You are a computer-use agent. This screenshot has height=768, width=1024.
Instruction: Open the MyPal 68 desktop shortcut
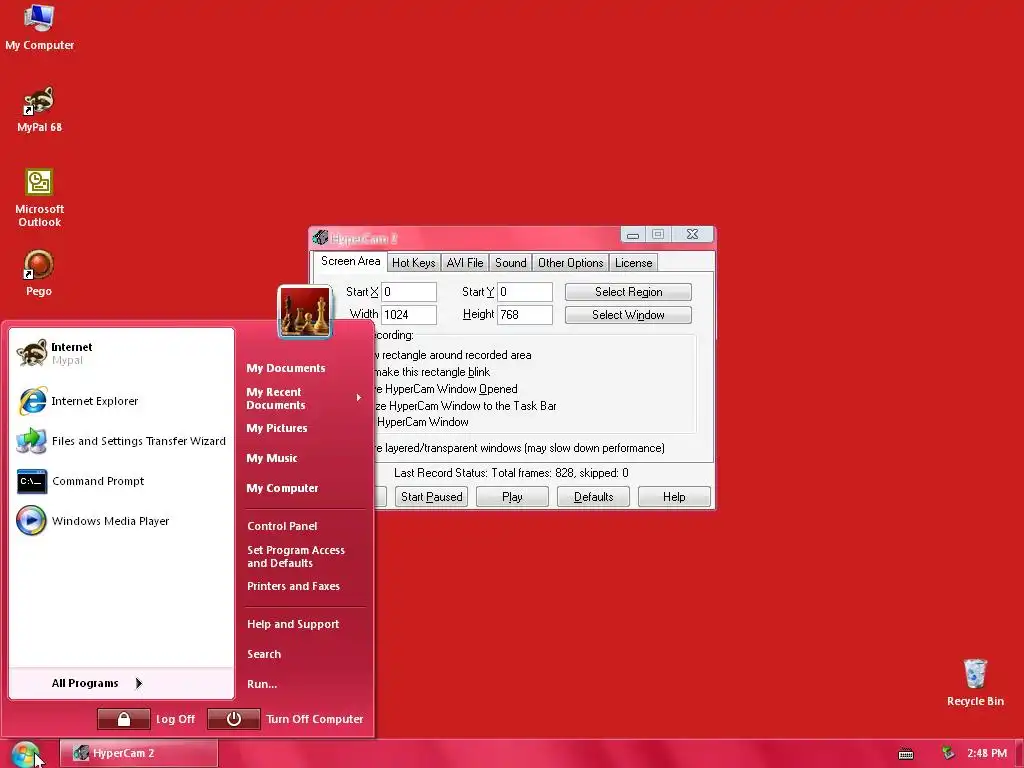tap(39, 109)
